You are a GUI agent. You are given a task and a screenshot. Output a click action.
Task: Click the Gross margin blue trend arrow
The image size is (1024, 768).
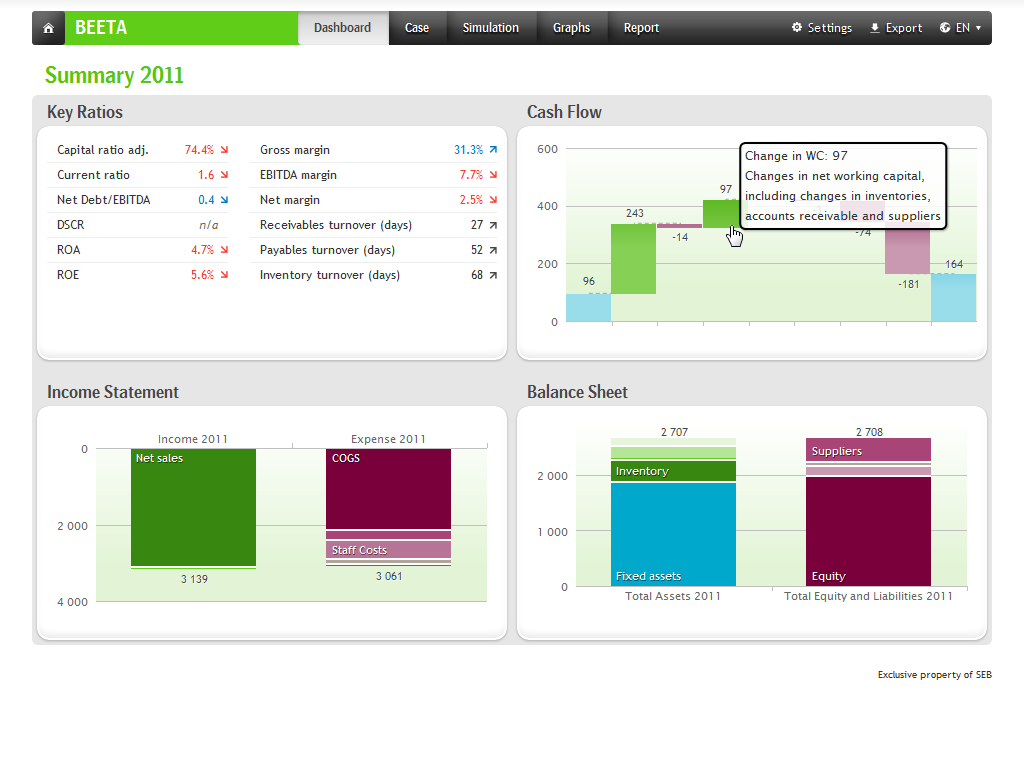click(x=492, y=150)
